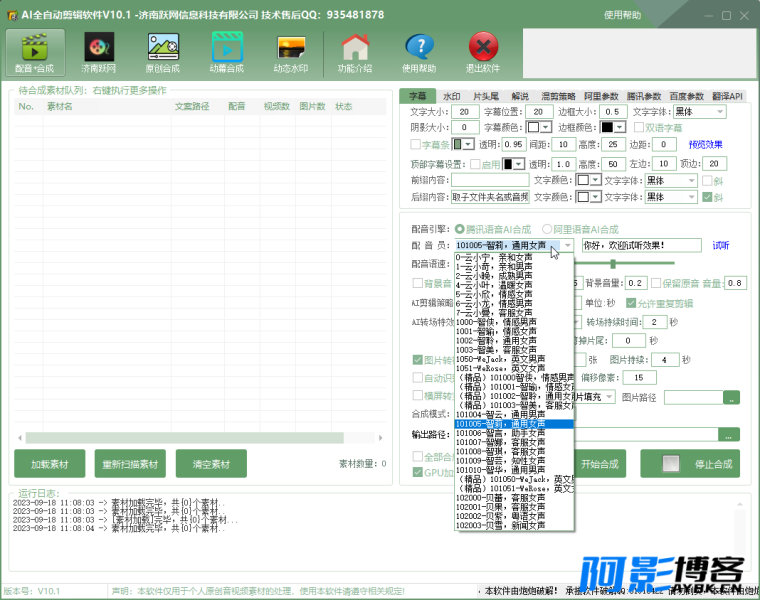Open the 翻译API tab
760x600 pixels.
coord(727,96)
